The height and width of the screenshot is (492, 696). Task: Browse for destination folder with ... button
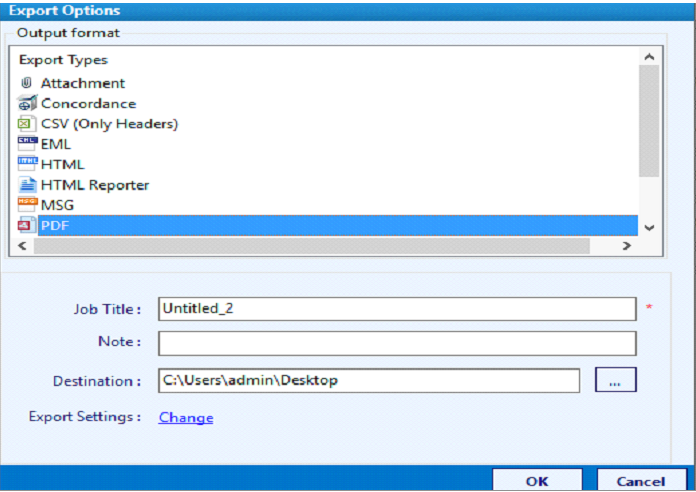pyautogui.click(x=615, y=380)
